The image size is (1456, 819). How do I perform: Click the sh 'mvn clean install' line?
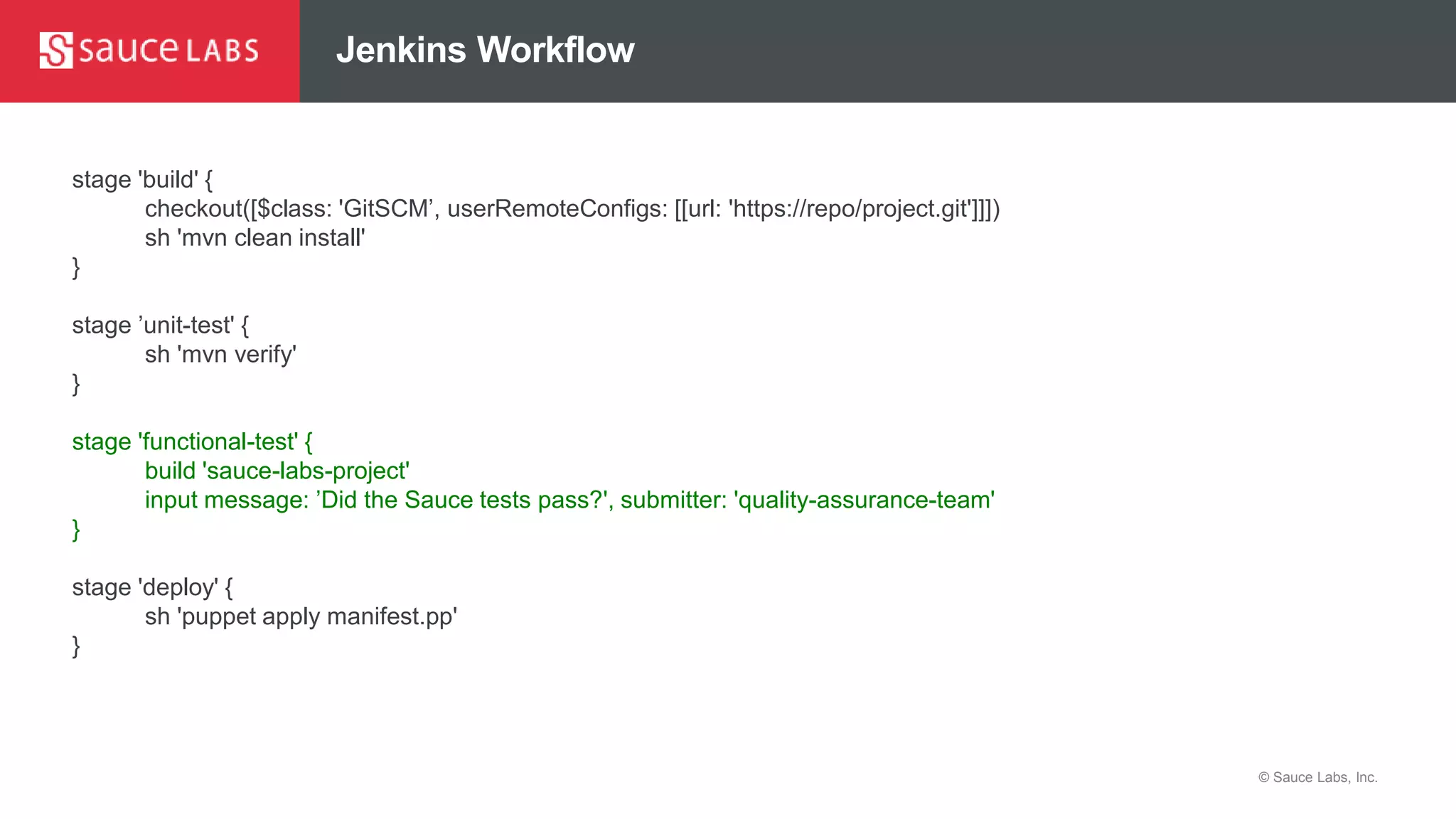(x=255, y=237)
